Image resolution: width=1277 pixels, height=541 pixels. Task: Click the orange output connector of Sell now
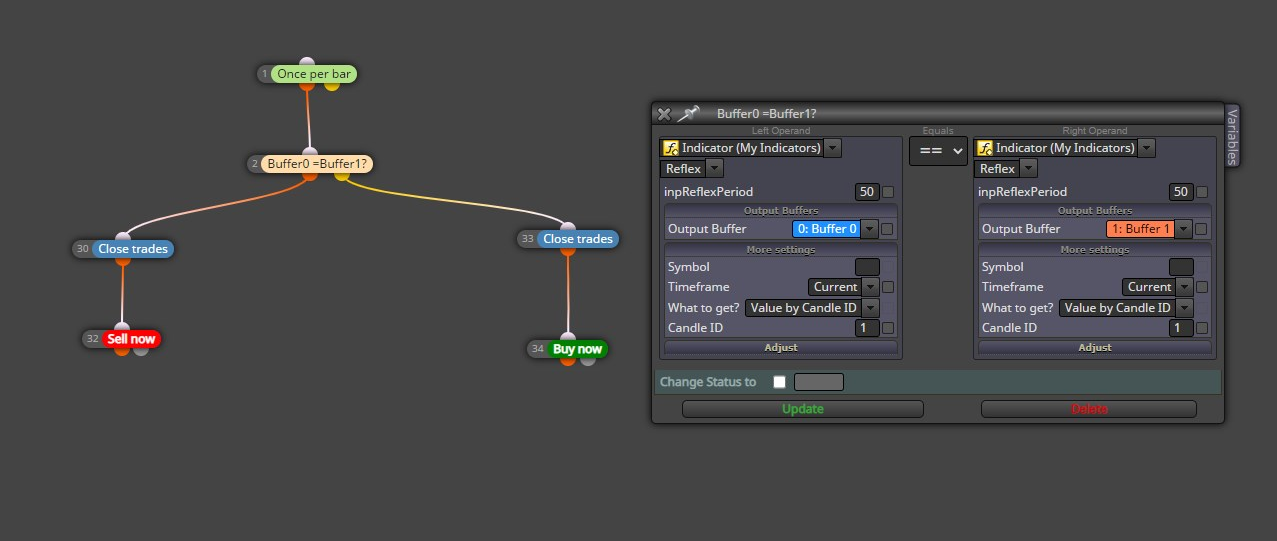(122, 350)
